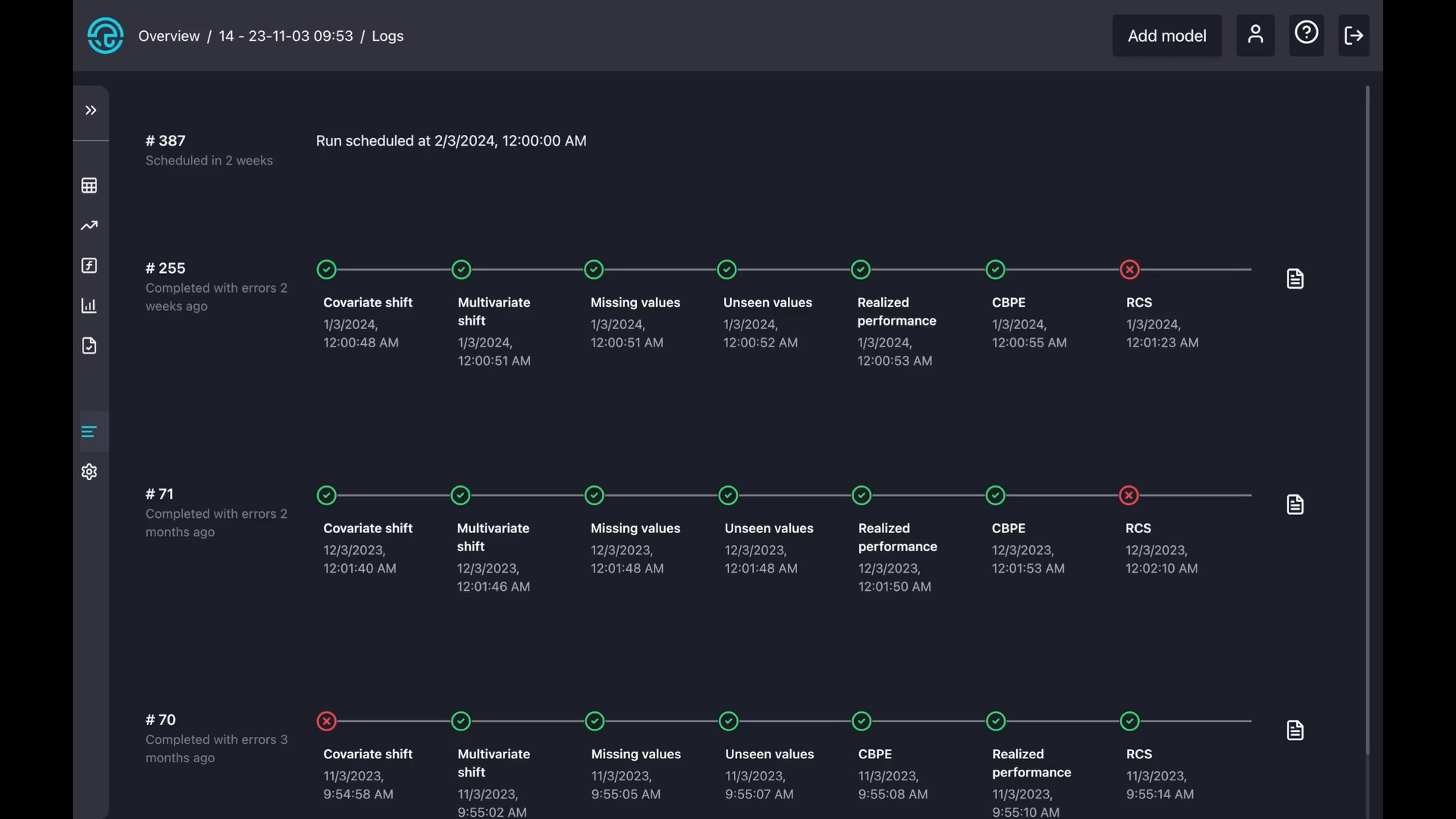The height and width of the screenshot is (819, 1456).
Task: View log document for run #70
Action: point(1295,731)
